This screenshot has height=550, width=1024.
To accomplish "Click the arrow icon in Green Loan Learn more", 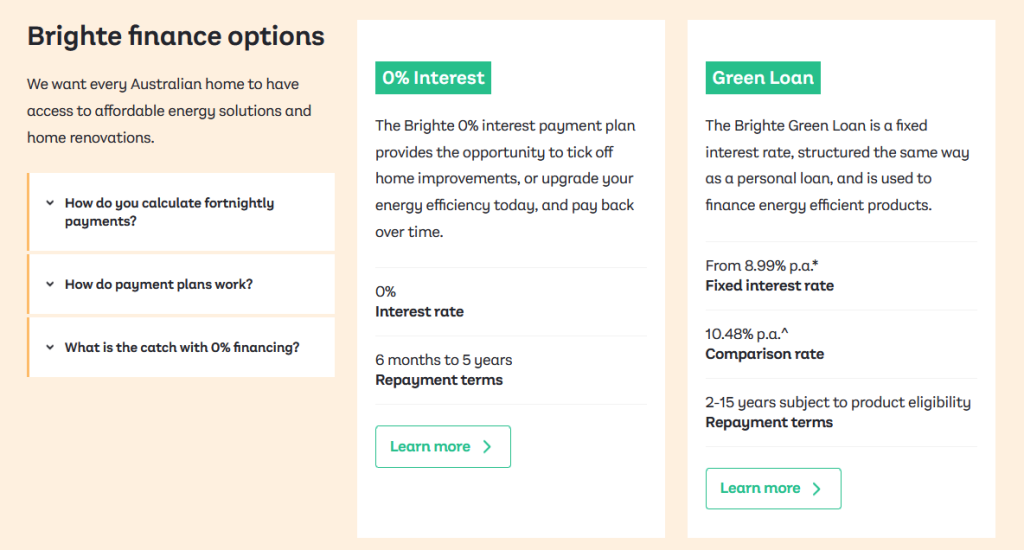I will 817,489.
